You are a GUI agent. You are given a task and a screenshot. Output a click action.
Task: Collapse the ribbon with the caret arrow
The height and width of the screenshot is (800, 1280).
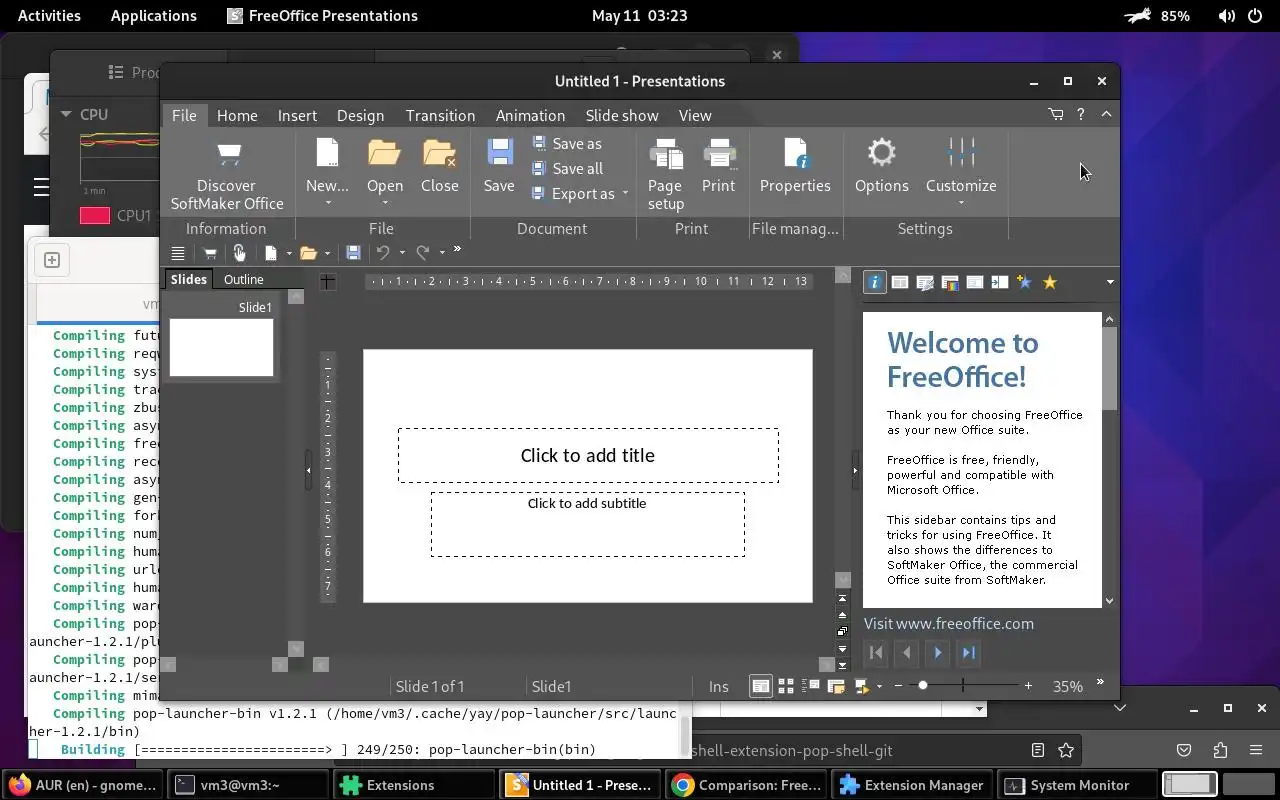(1106, 115)
